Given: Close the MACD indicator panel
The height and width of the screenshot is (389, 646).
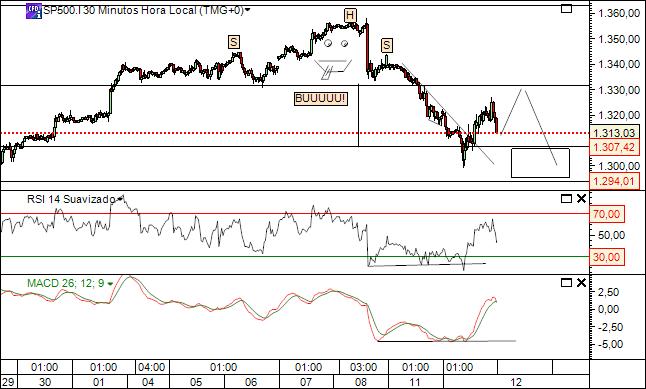Looking at the screenshot, I should point(581,283).
